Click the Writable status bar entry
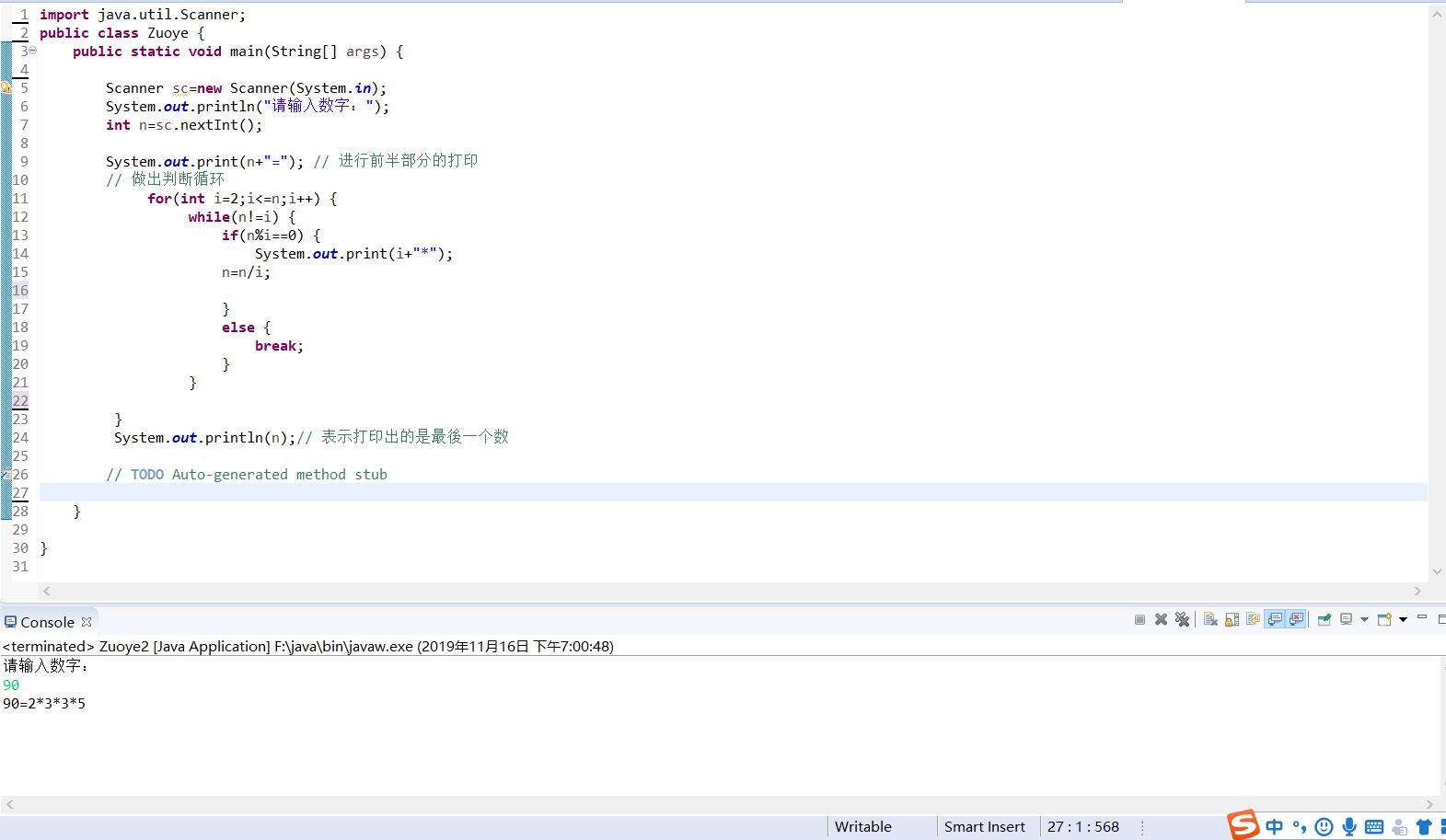Screen dimensions: 1446x840 862,826
